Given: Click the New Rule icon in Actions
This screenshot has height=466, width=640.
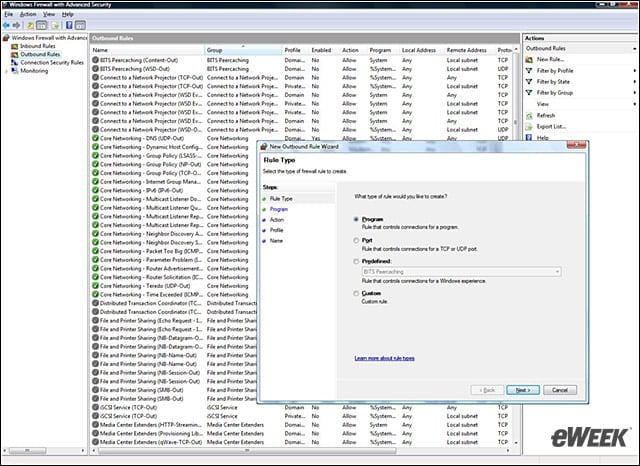Looking at the screenshot, I should (529, 60).
